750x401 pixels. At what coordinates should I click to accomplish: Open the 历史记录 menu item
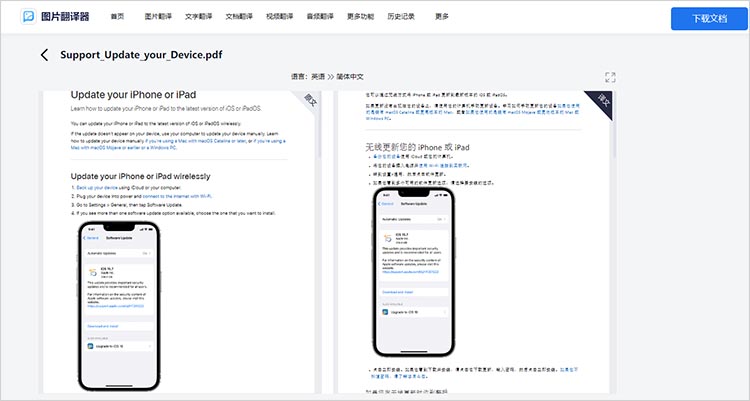401,16
